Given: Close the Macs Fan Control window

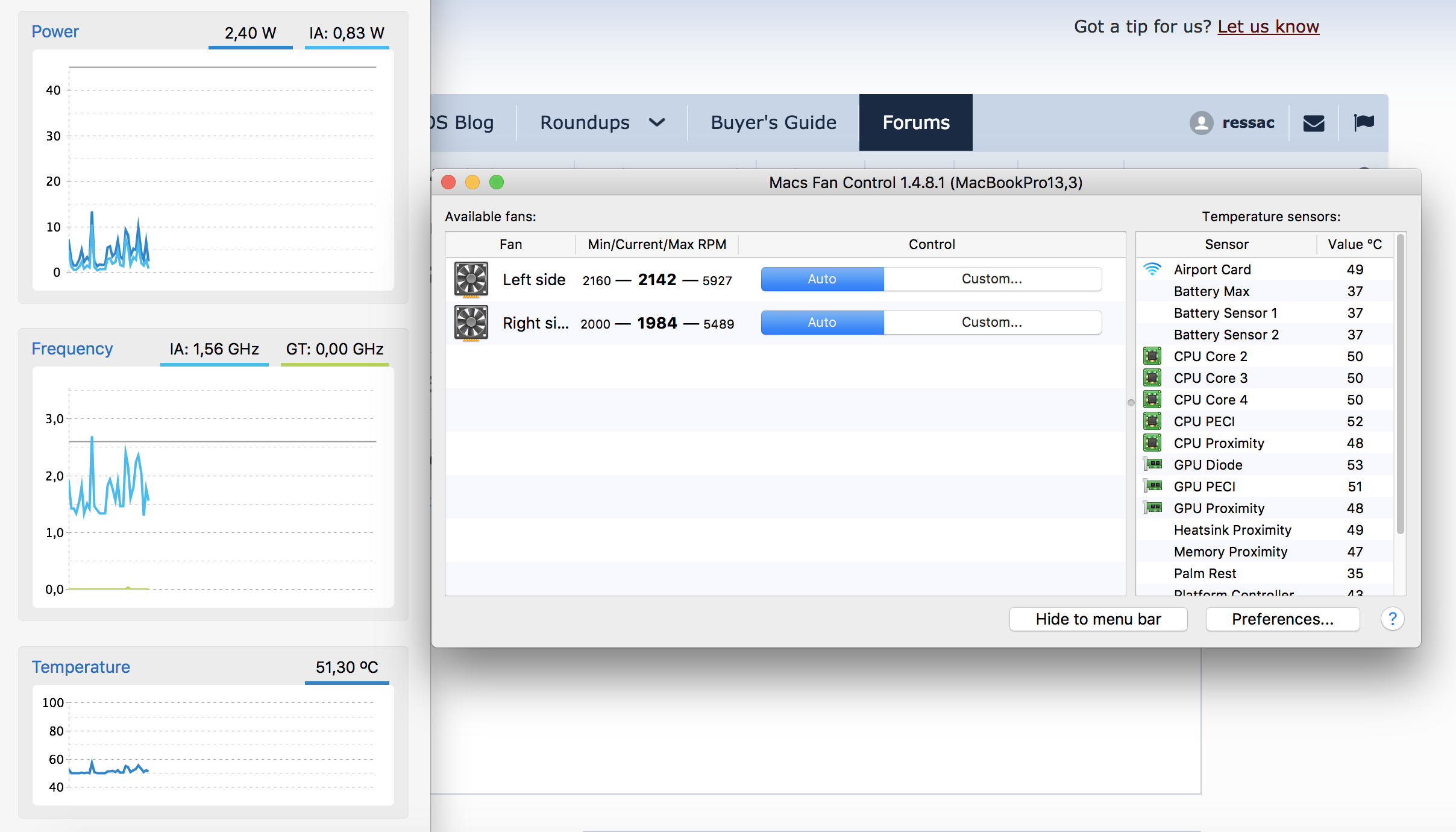Looking at the screenshot, I should tap(448, 182).
